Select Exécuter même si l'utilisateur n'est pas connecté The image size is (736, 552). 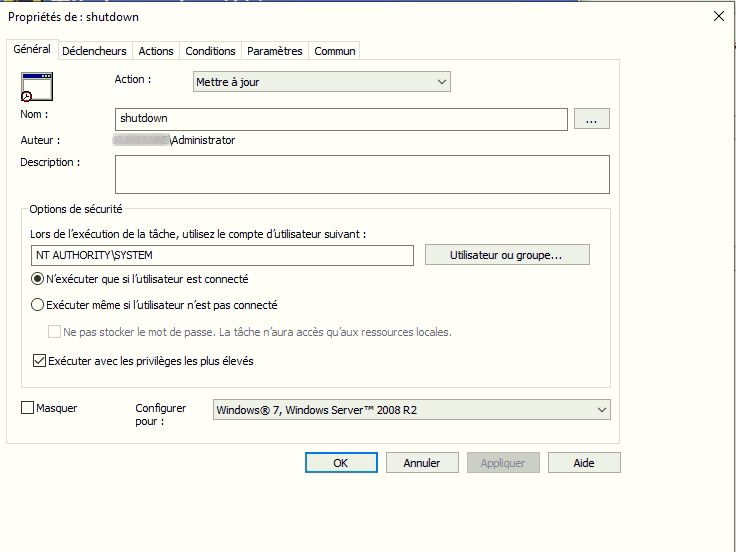pos(38,305)
